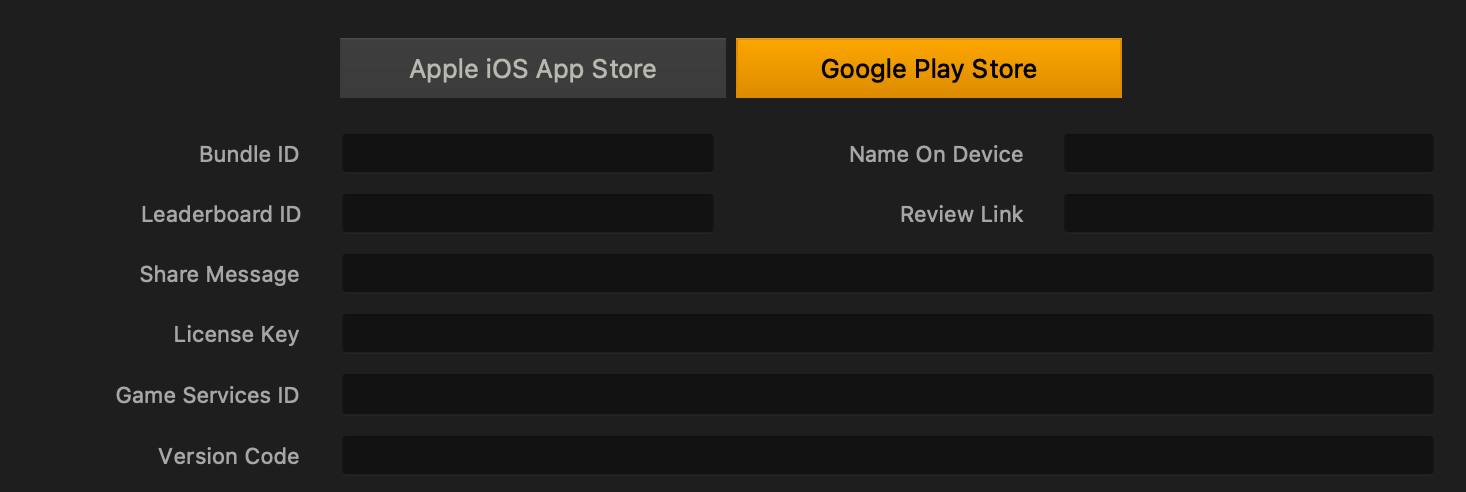1466x492 pixels.
Task: Click empty panel background beneath Version Code field
Action: 888,484
